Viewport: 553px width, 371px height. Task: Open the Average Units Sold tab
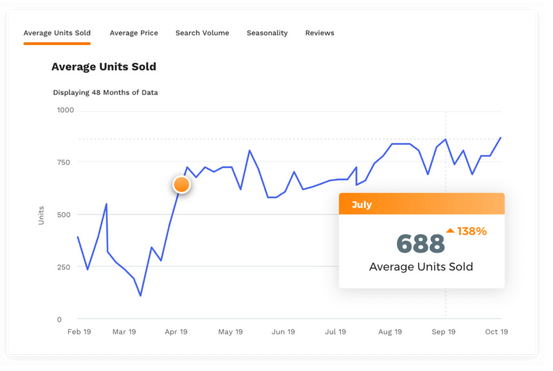tap(57, 33)
